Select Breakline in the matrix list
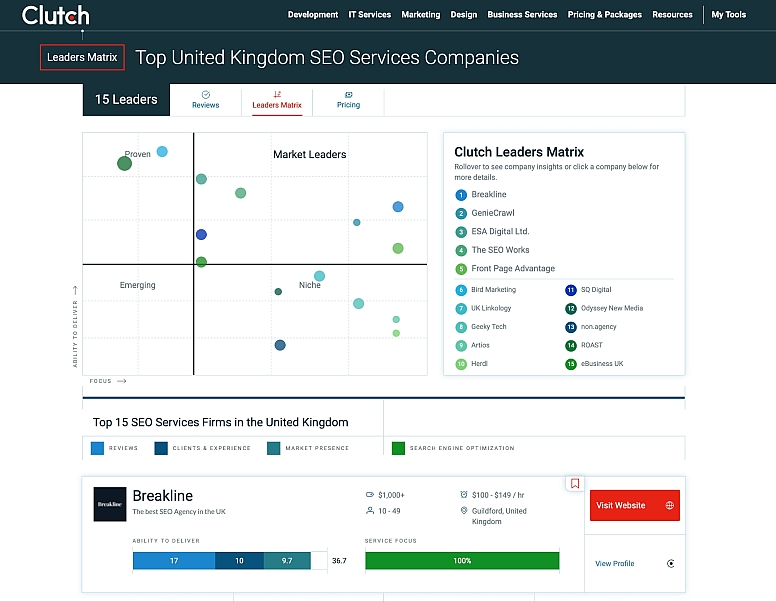776x602 pixels. pos(488,195)
